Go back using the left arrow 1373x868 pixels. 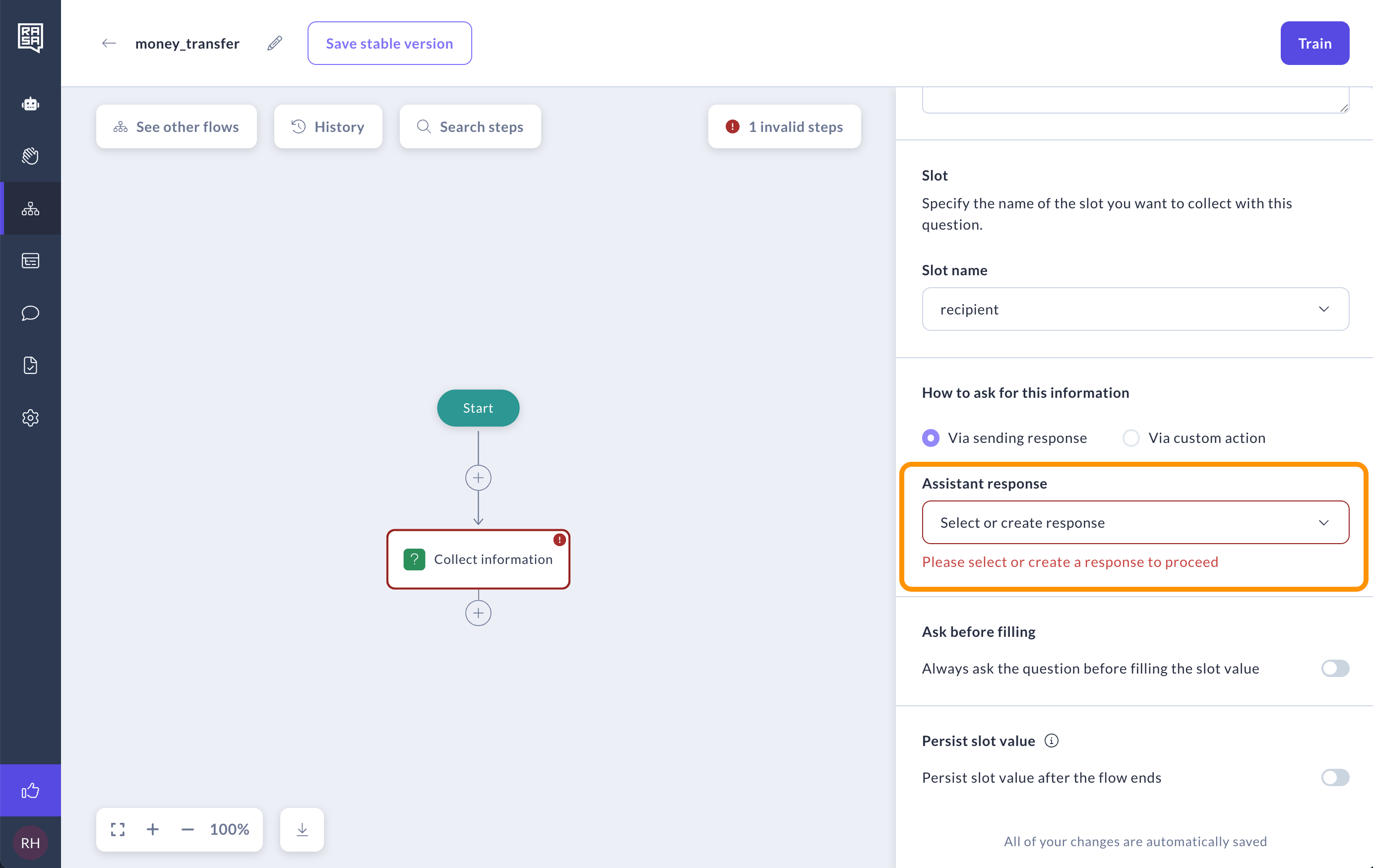point(109,43)
